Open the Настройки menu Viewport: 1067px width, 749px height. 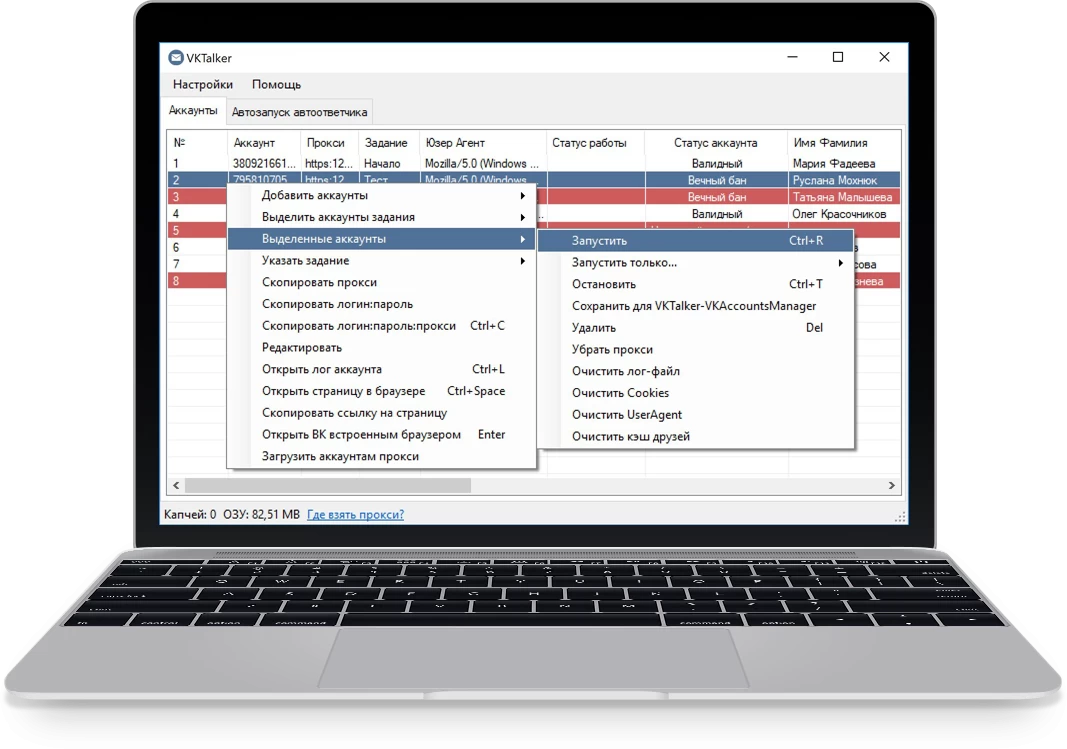click(x=203, y=84)
